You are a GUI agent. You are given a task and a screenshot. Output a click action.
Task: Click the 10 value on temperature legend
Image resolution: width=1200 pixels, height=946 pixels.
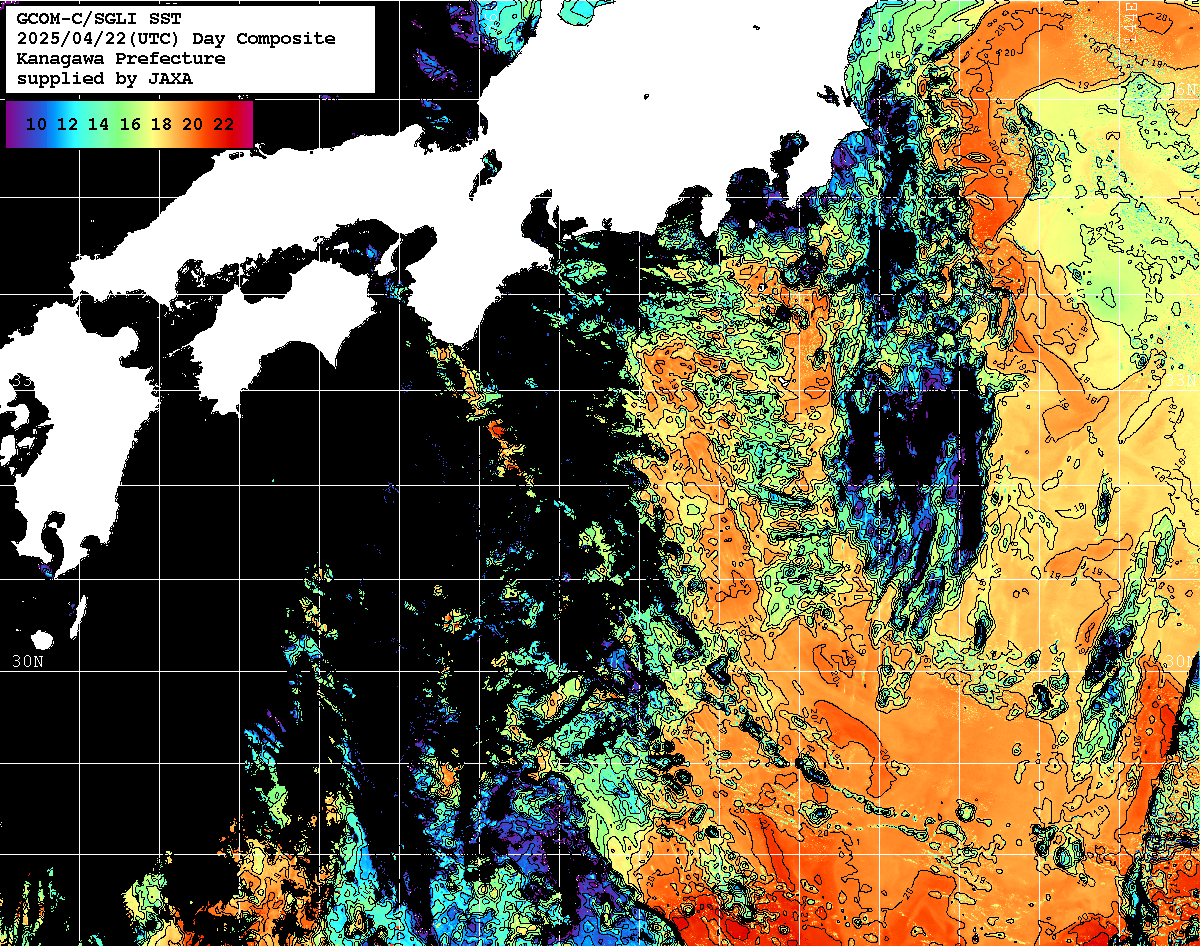coord(36,125)
